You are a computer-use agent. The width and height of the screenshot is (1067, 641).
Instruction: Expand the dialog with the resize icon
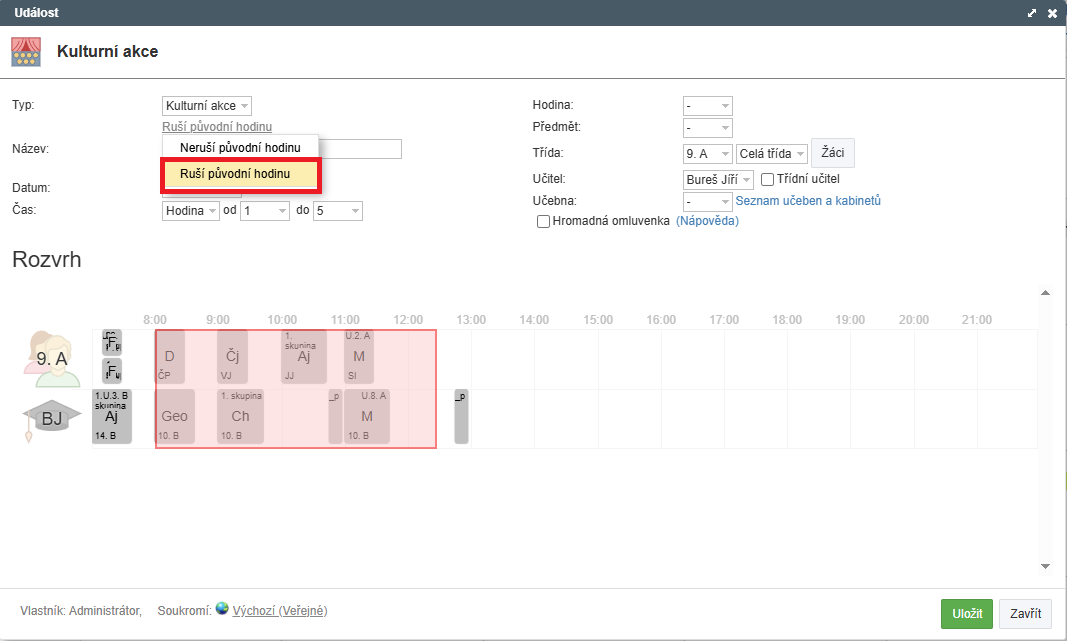[1032, 13]
